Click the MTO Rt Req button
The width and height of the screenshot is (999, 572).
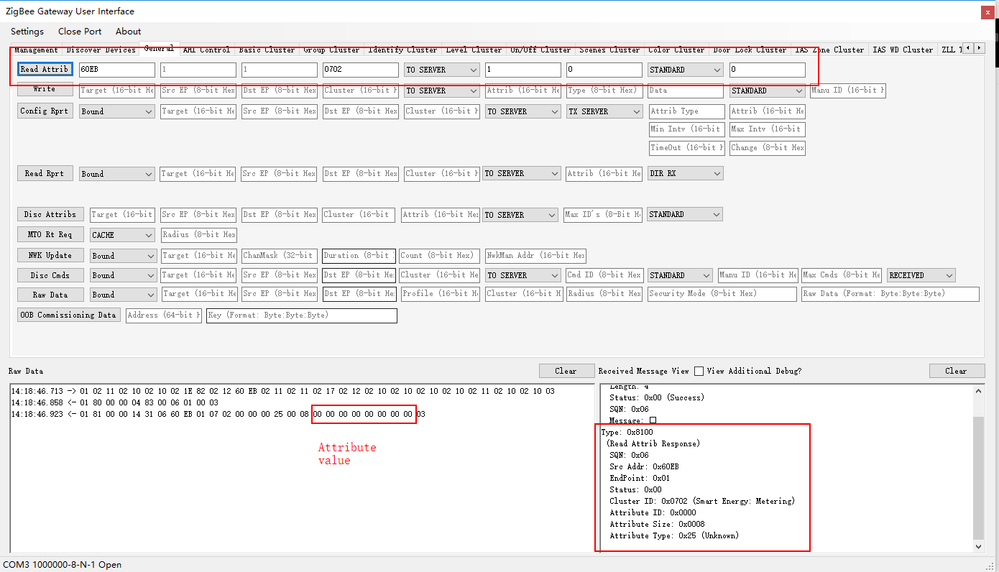50,234
